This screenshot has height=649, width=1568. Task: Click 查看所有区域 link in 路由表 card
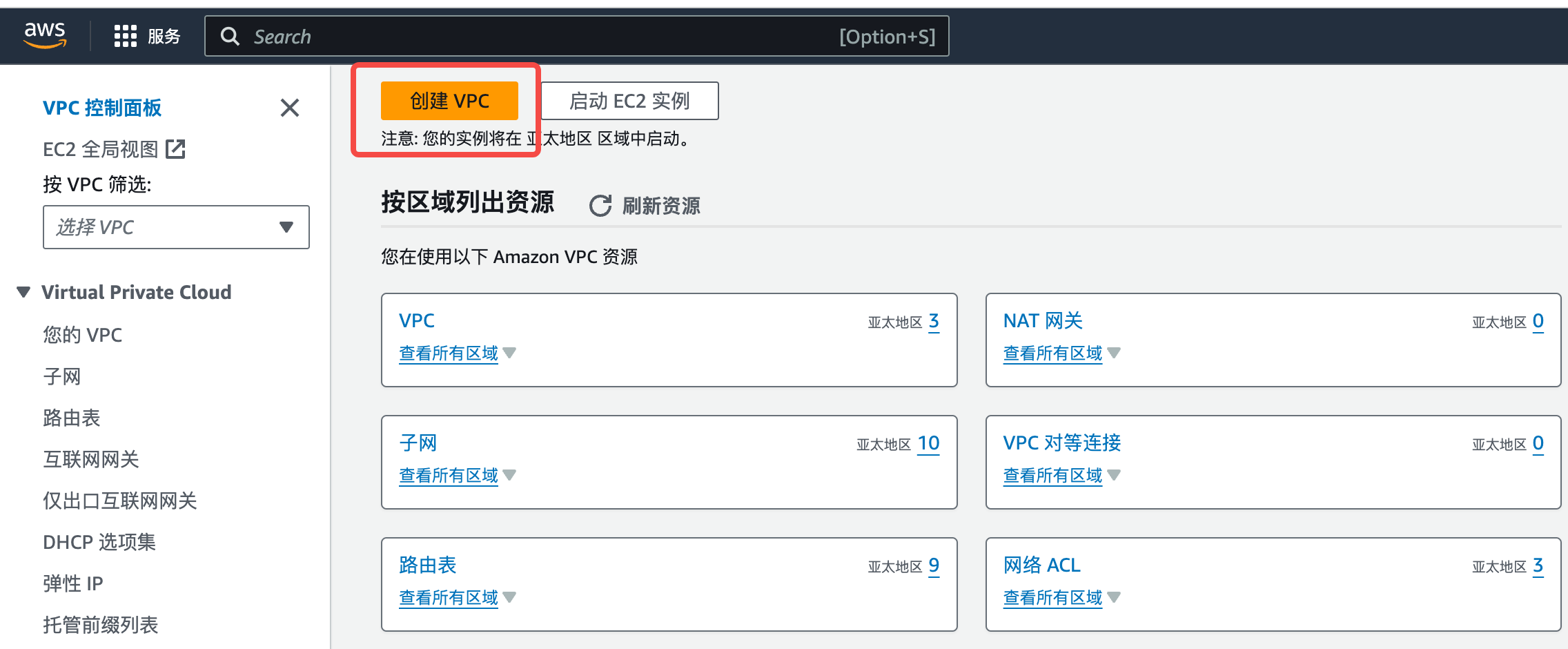coord(449,598)
